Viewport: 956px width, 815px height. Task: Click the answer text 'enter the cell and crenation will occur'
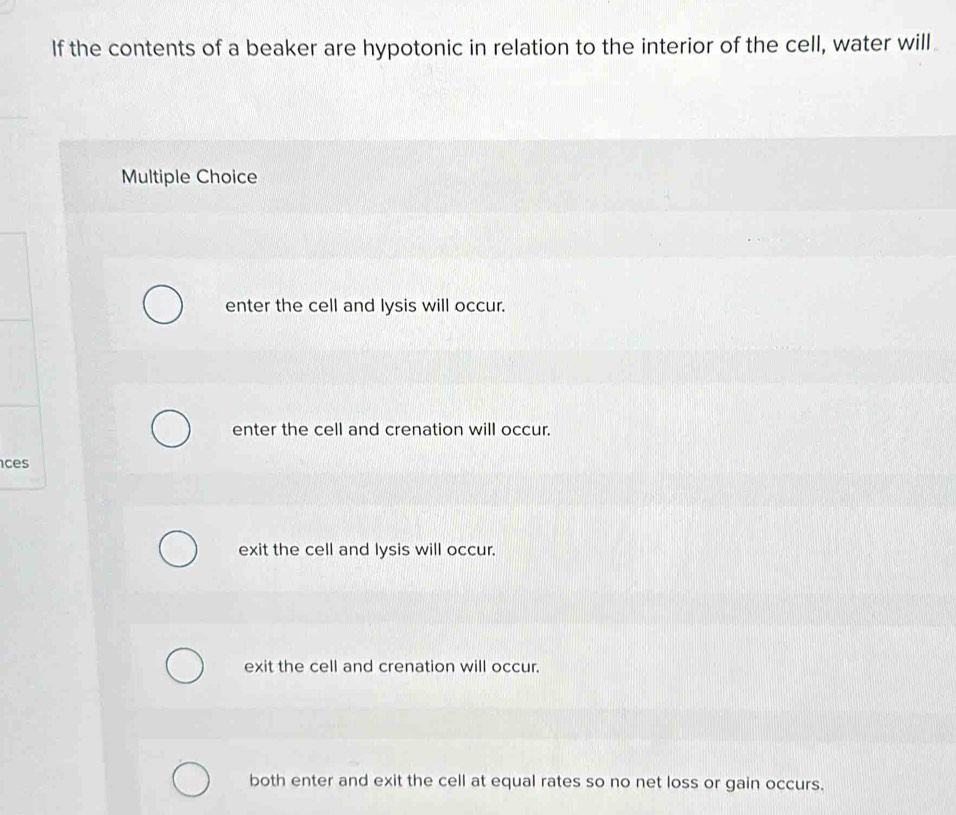(x=390, y=430)
